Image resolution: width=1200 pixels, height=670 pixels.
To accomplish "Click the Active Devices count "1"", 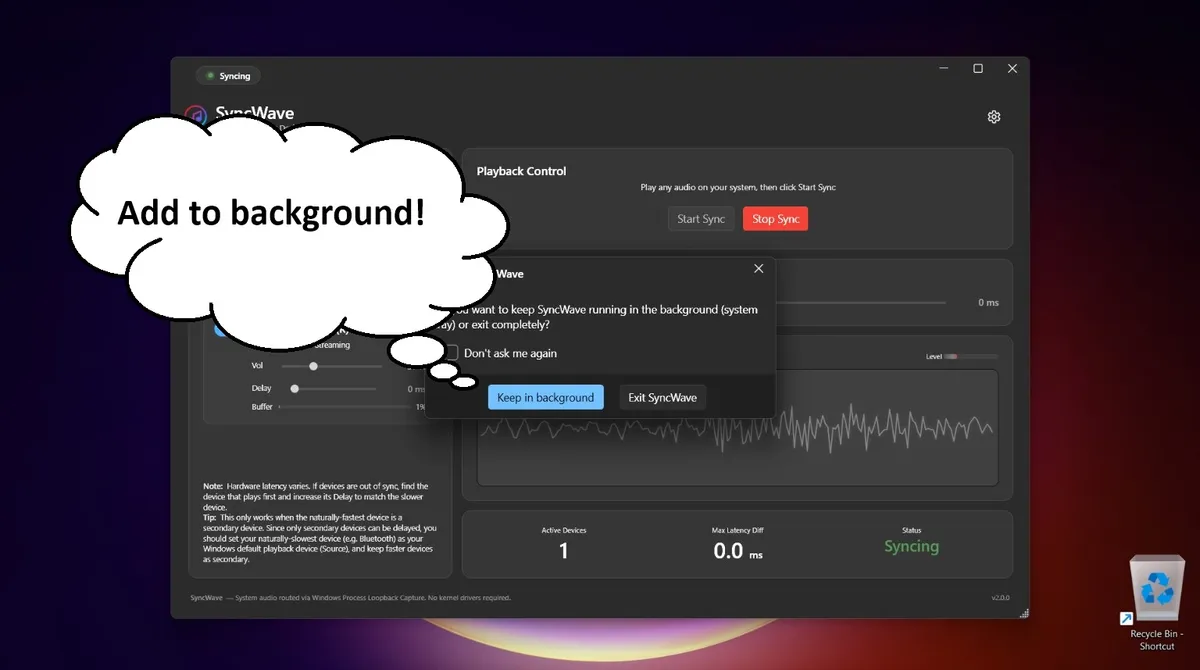I will [564, 551].
